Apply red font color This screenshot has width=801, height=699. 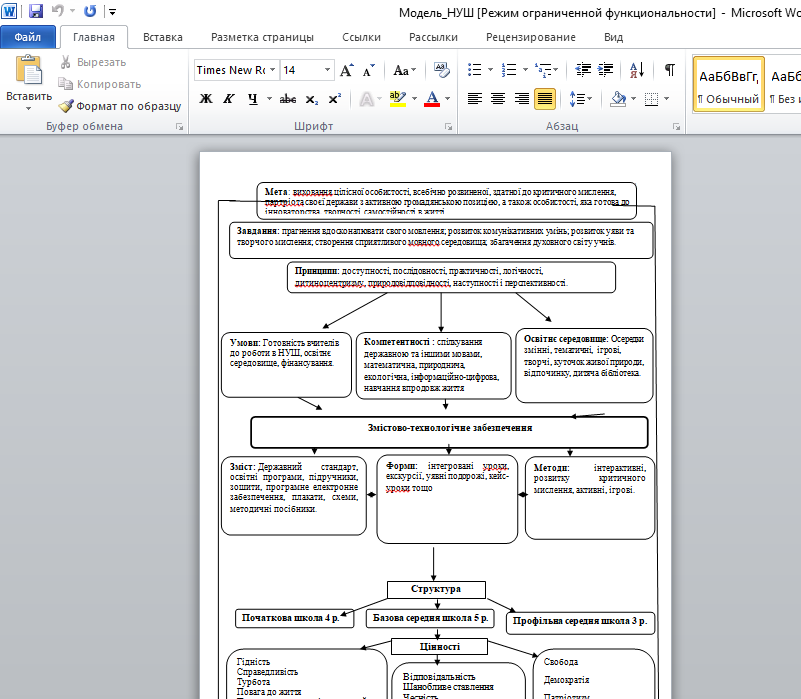[x=432, y=99]
